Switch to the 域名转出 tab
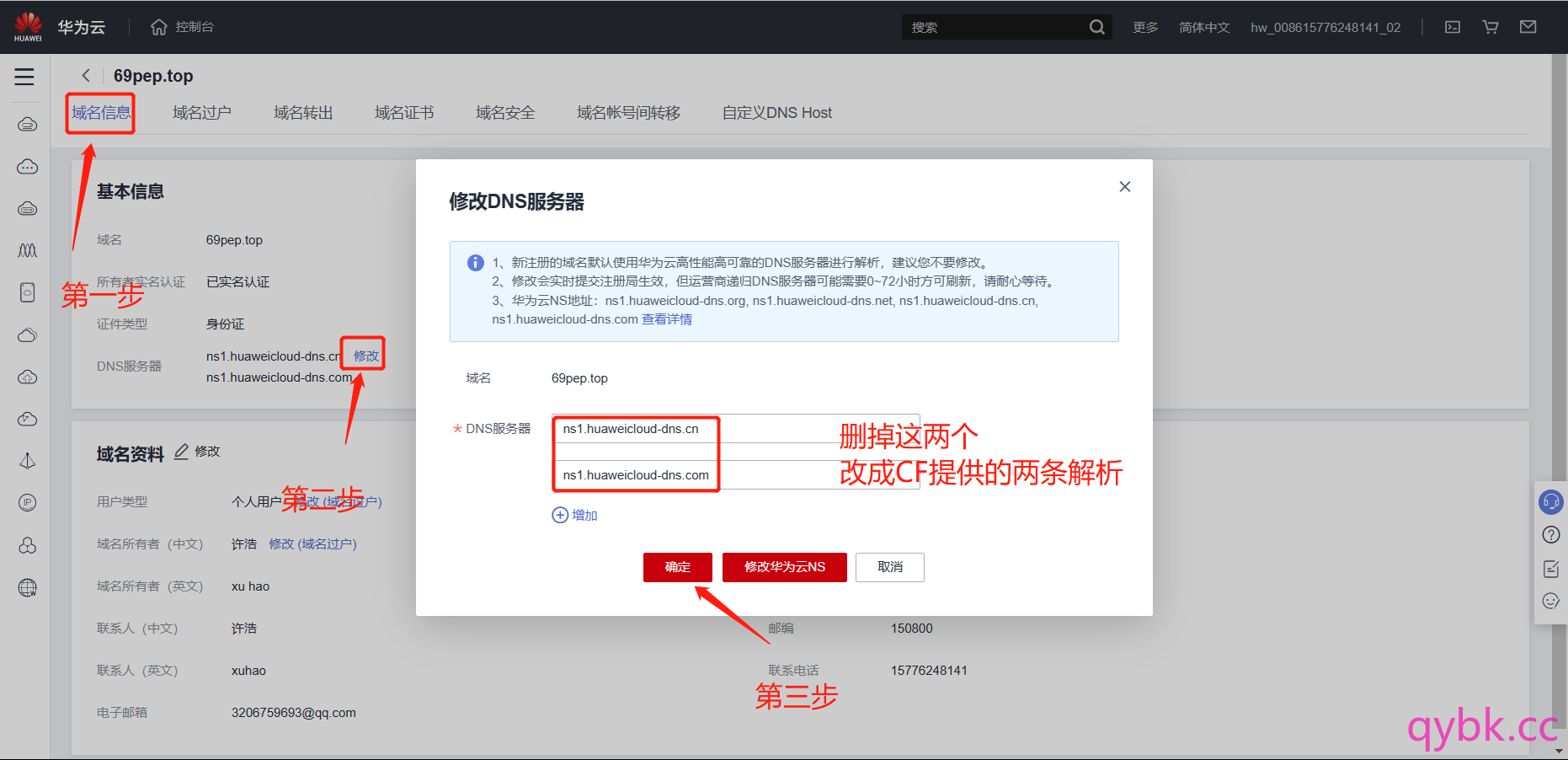The height and width of the screenshot is (760, 1568). (x=303, y=113)
